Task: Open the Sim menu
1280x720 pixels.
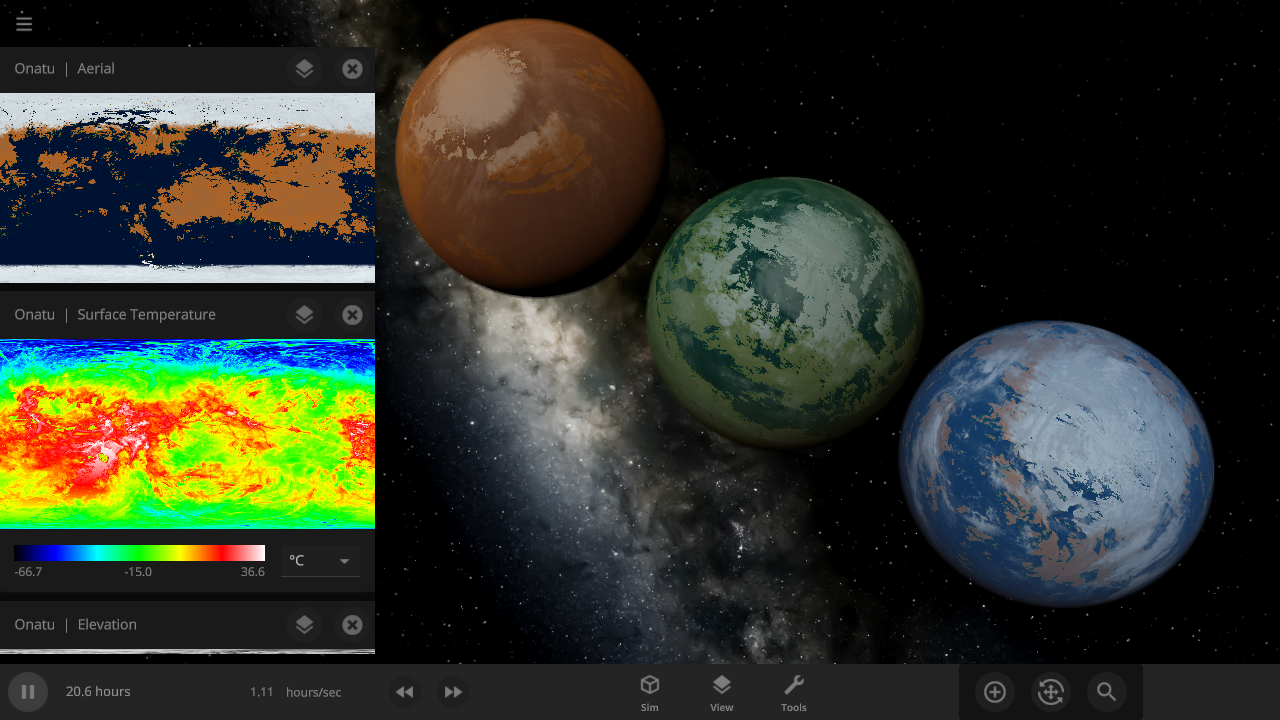Action: (x=650, y=692)
